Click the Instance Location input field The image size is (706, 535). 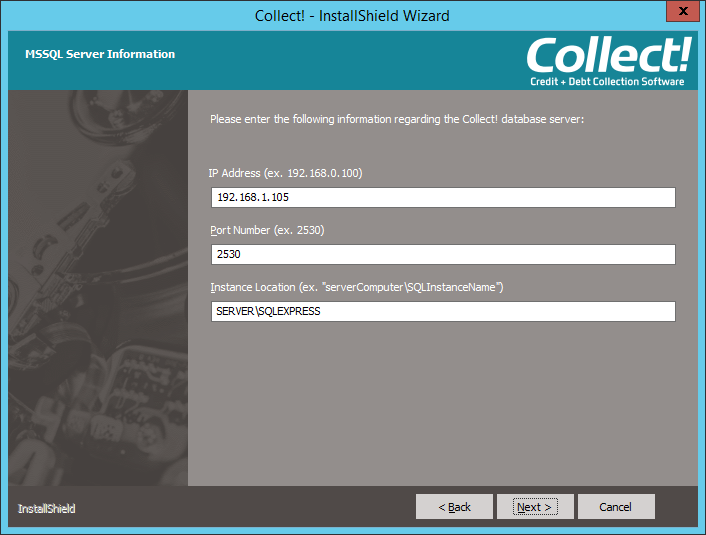(443, 311)
